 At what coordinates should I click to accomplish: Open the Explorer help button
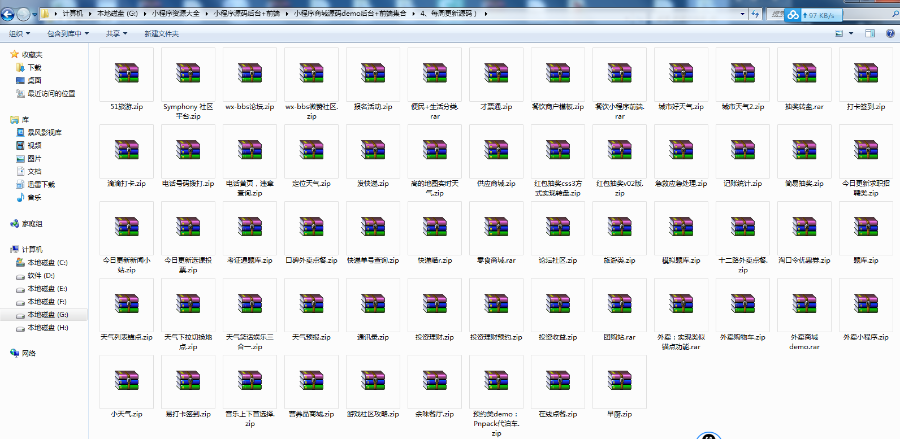click(889, 34)
